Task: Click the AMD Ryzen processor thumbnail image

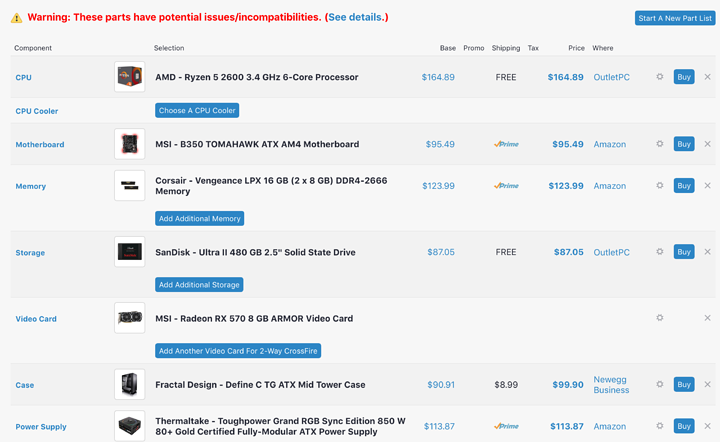Action: tap(129, 77)
